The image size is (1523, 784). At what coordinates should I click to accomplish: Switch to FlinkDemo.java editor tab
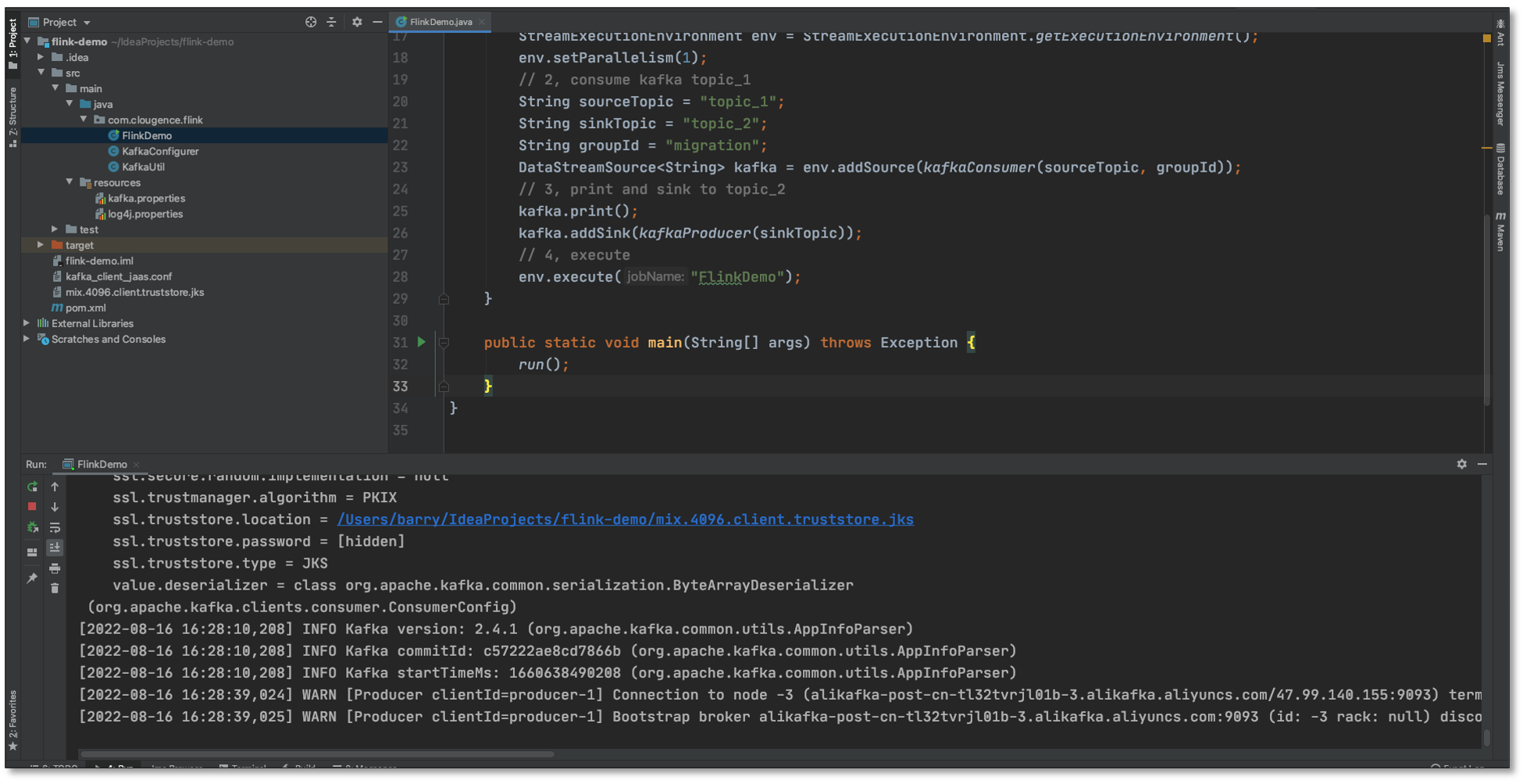440,22
